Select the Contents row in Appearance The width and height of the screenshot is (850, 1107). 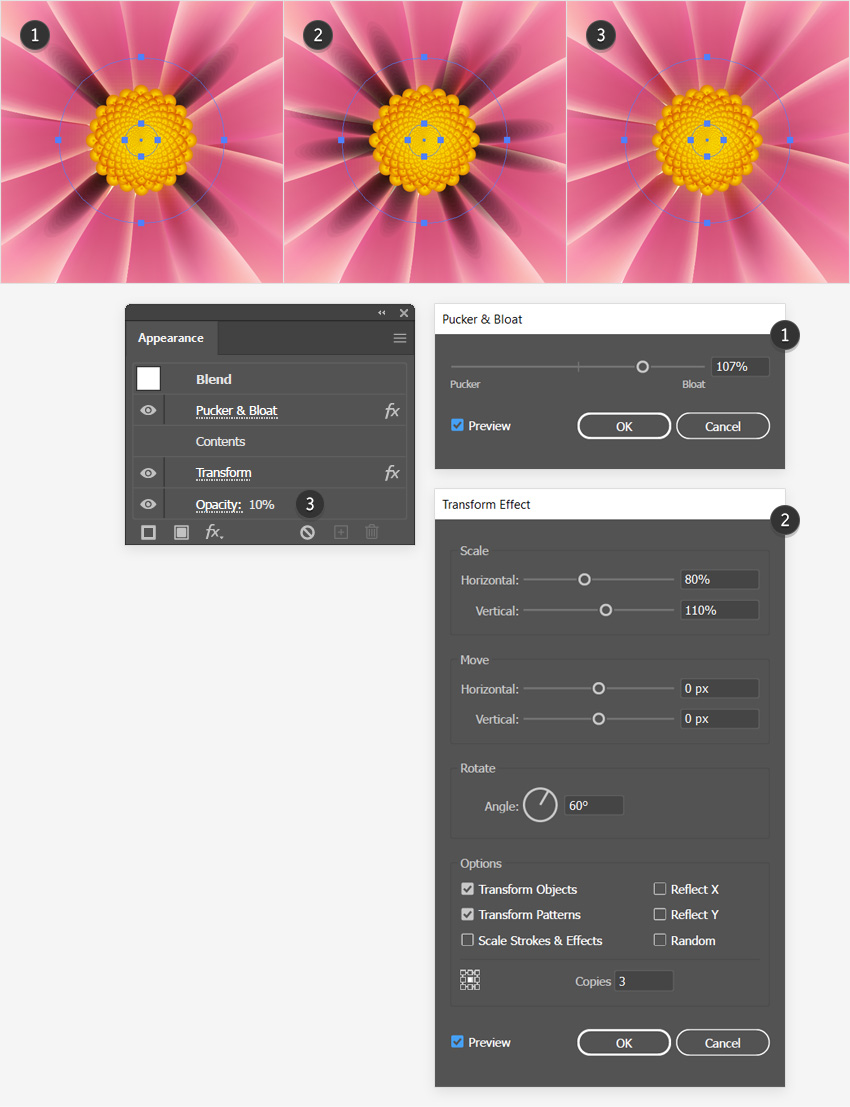pyautogui.click(x=270, y=441)
